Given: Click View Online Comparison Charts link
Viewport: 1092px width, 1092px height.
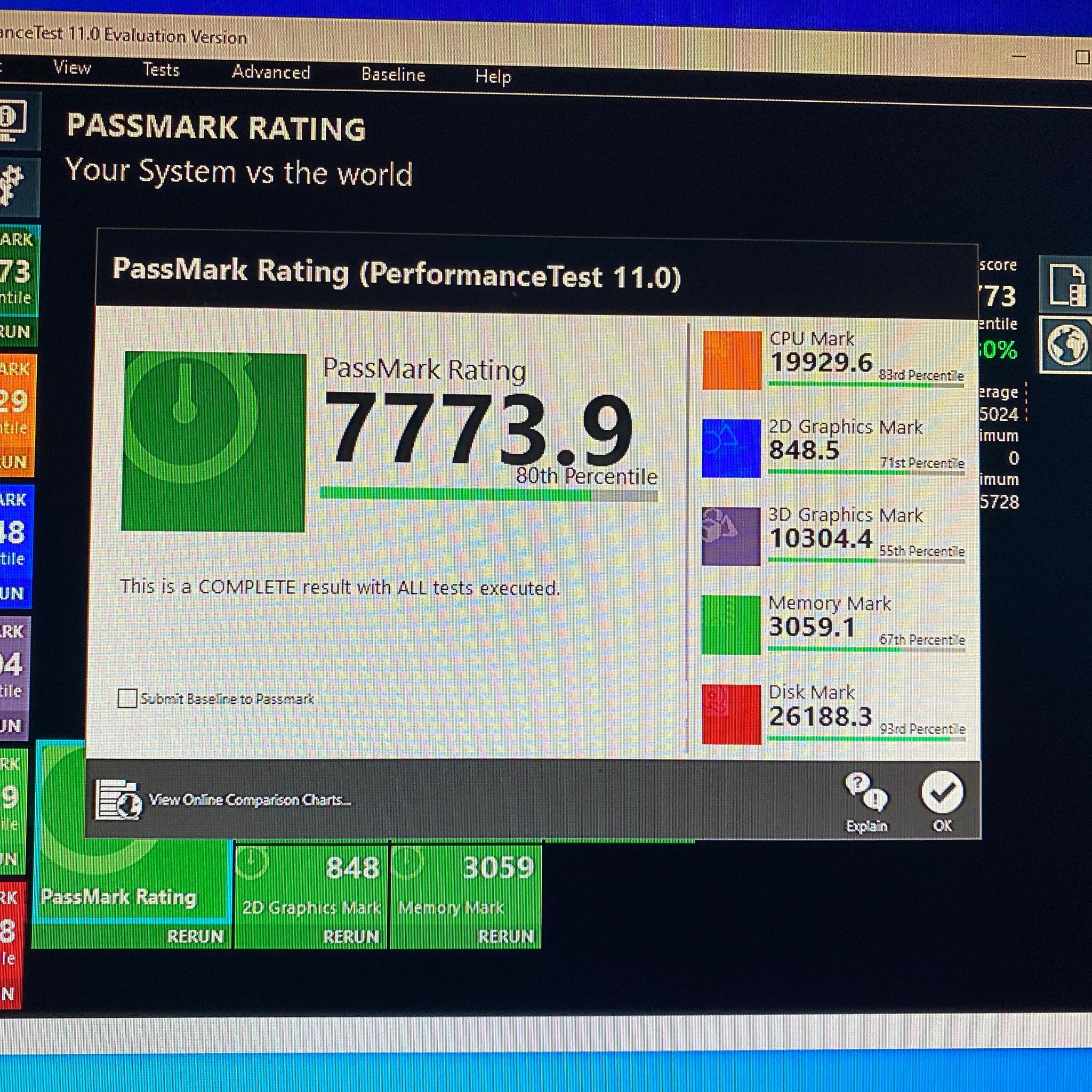Looking at the screenshot, I should click(249, 800).
